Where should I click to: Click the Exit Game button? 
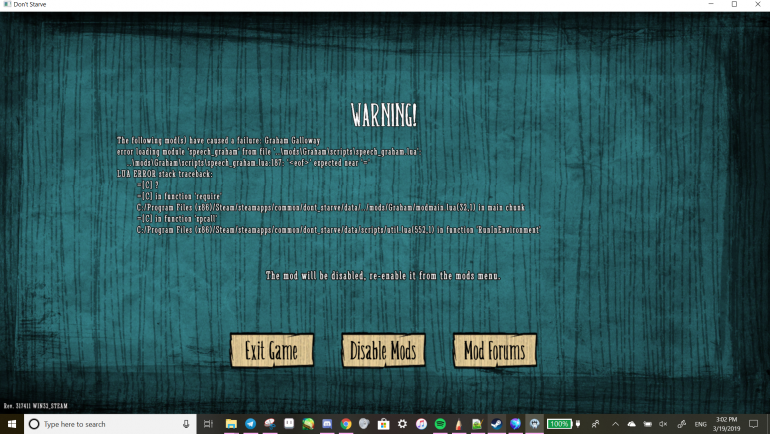tap(272, 351)
